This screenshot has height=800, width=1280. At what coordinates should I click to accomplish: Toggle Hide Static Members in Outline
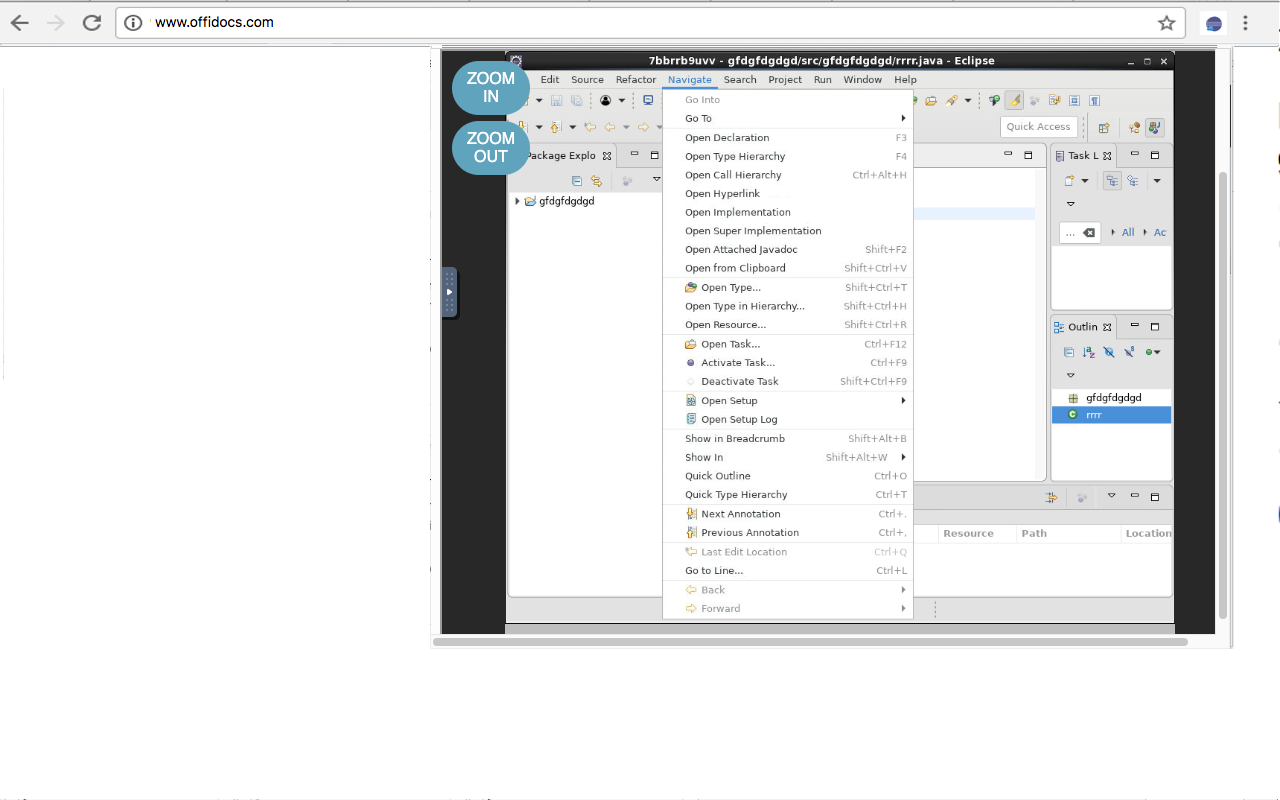click(x=1129, y=352)
